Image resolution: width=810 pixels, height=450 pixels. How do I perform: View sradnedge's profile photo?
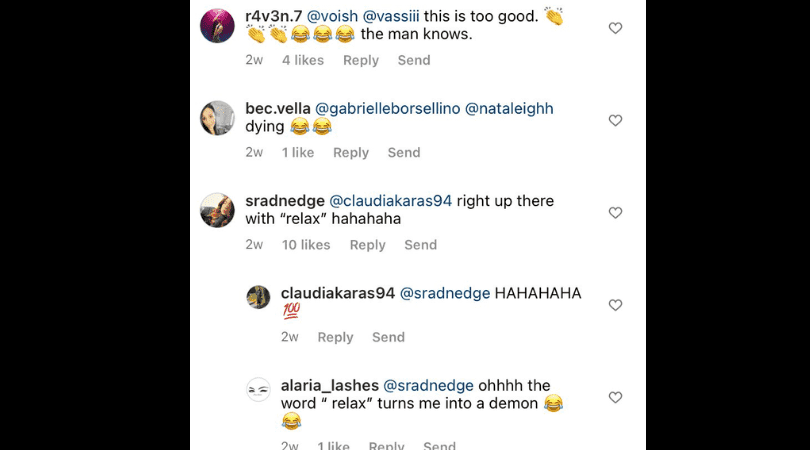pos(217,210)
